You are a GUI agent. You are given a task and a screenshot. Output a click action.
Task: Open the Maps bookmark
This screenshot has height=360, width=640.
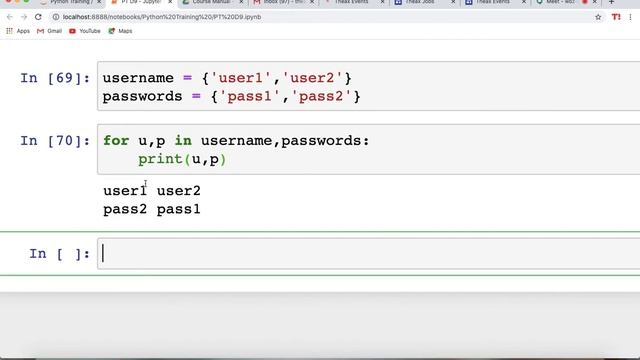pyautogui.click(x=120, y=31)
